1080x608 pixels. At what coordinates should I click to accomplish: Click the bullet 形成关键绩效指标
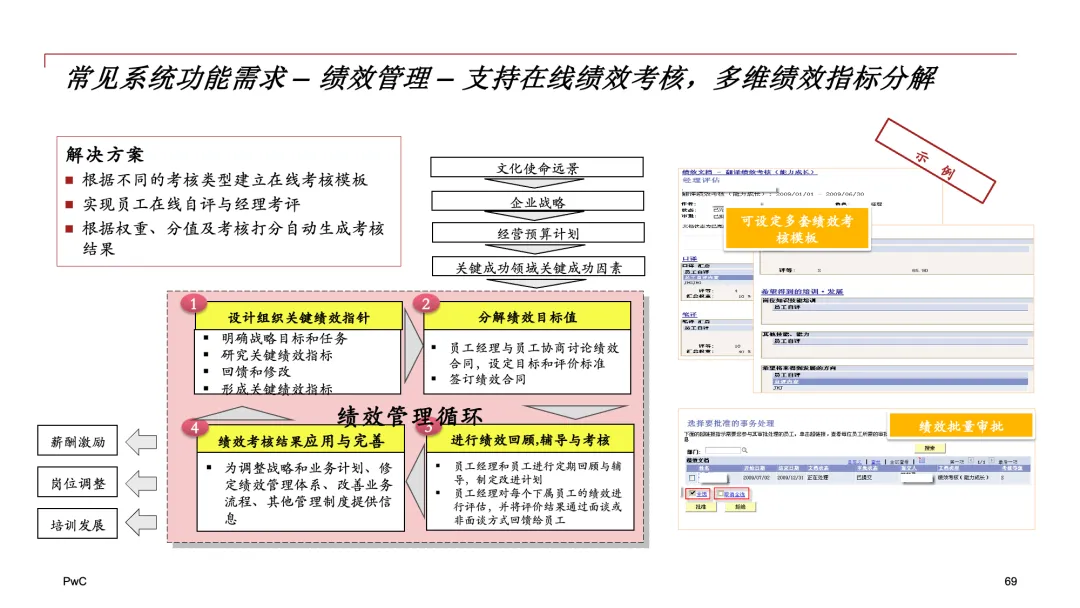(x=276, y=388)
